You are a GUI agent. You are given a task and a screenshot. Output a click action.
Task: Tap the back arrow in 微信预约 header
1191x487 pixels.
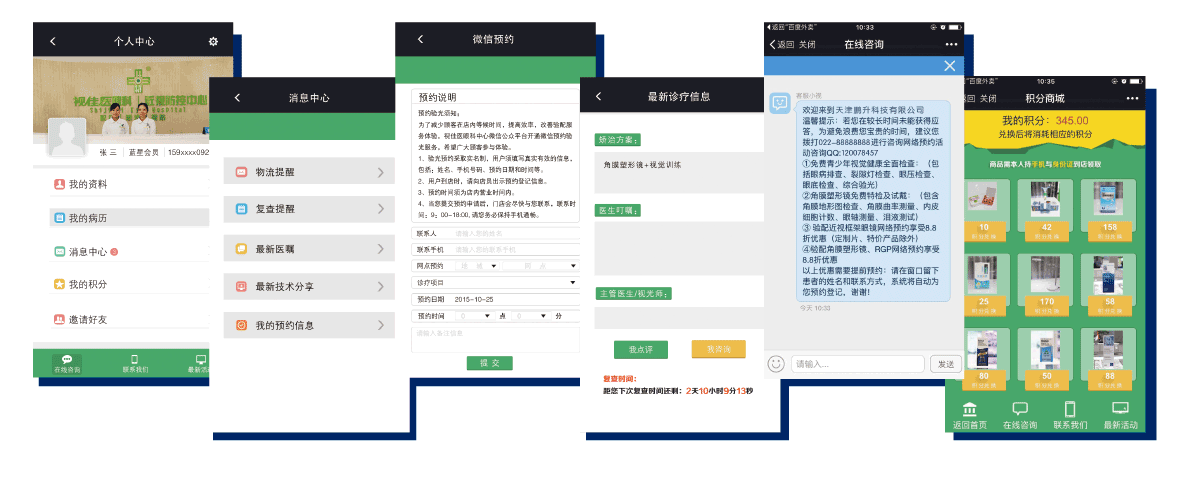click(420, 39)
